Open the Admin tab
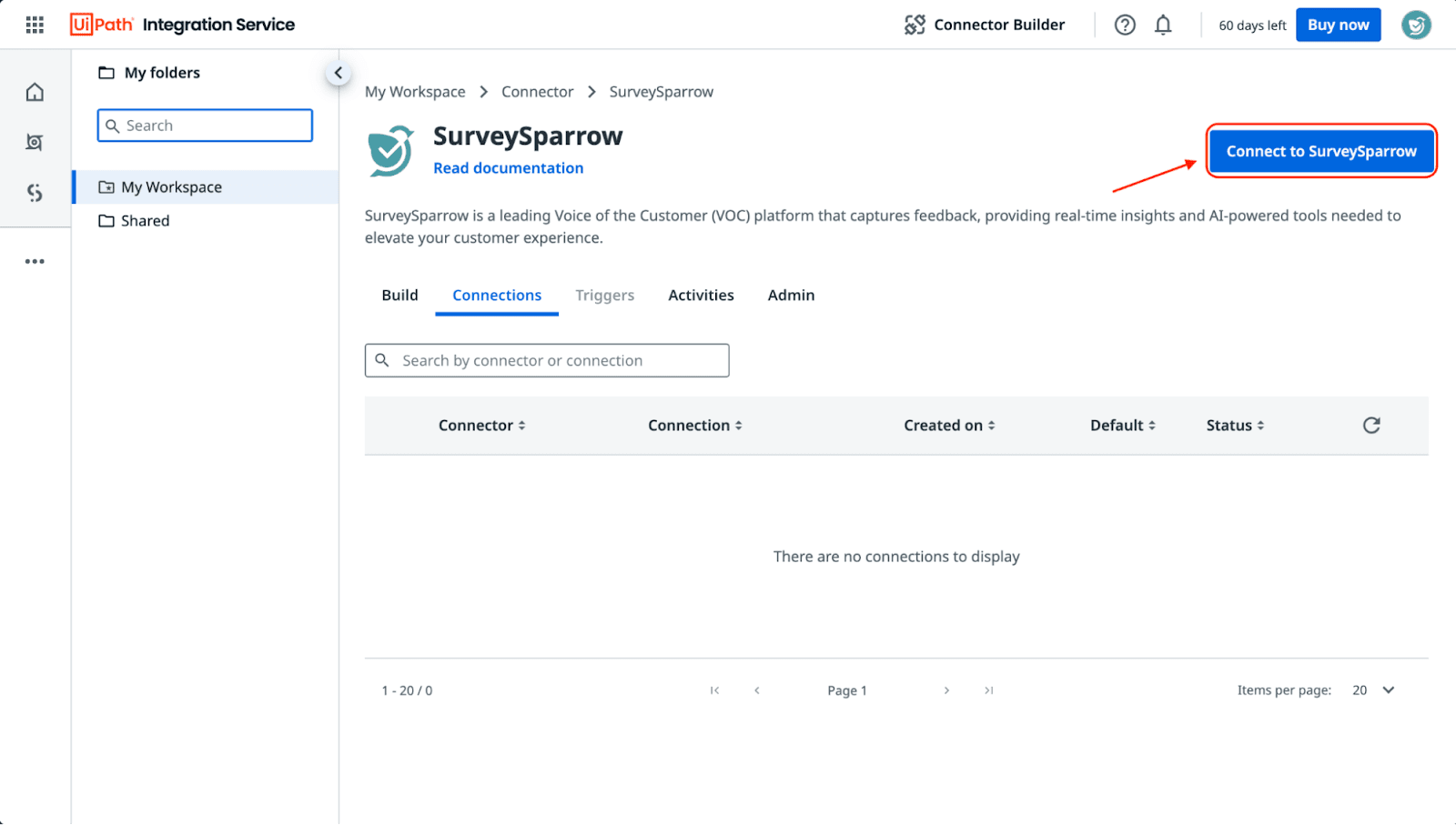The image size is (1456, 825). tap(791, 296)
